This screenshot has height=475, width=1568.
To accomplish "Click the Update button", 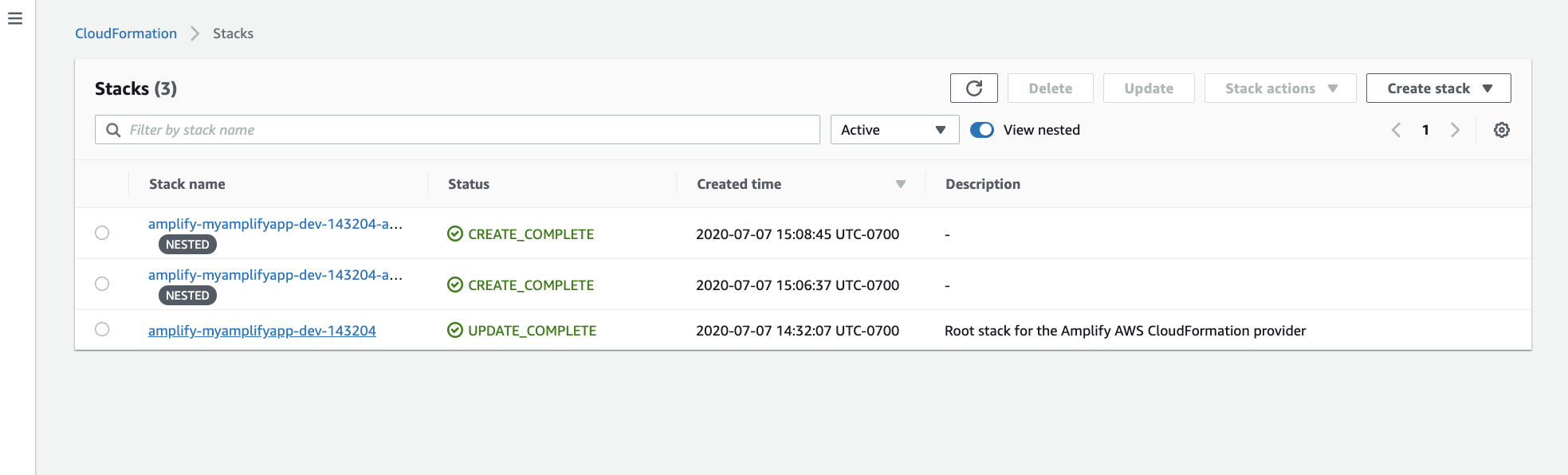I will (x=1149, y=88).
